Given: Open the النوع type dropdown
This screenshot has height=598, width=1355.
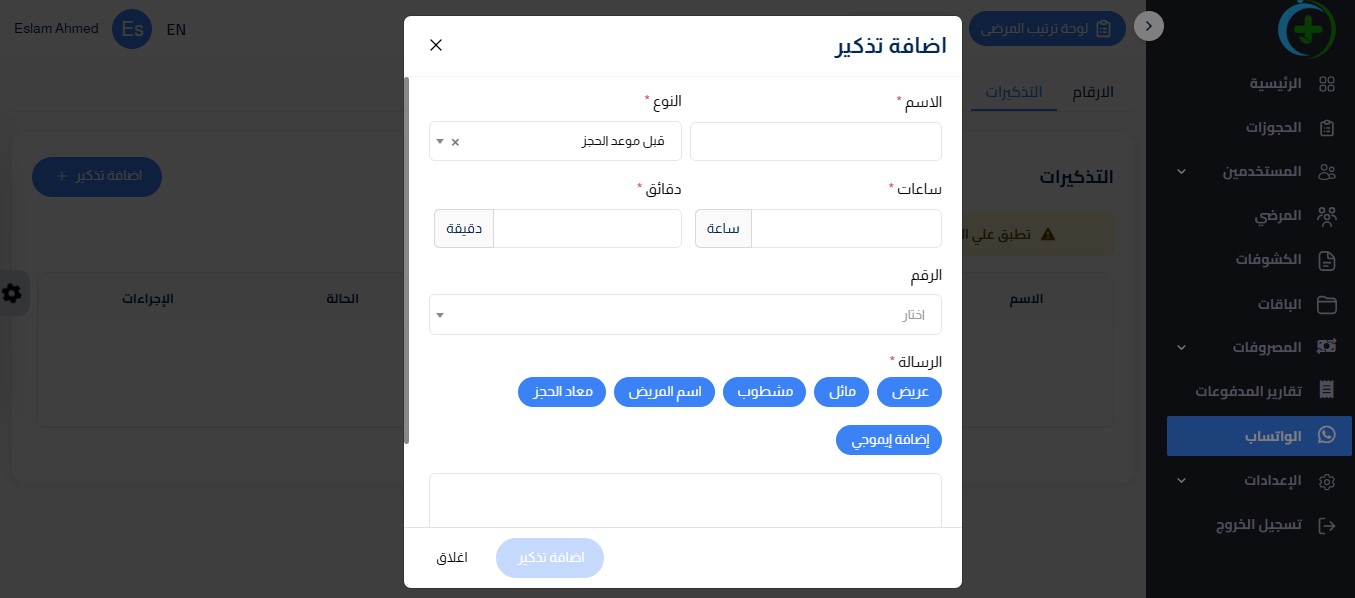Looking at the screenshot, I should [x=555, y=141].
